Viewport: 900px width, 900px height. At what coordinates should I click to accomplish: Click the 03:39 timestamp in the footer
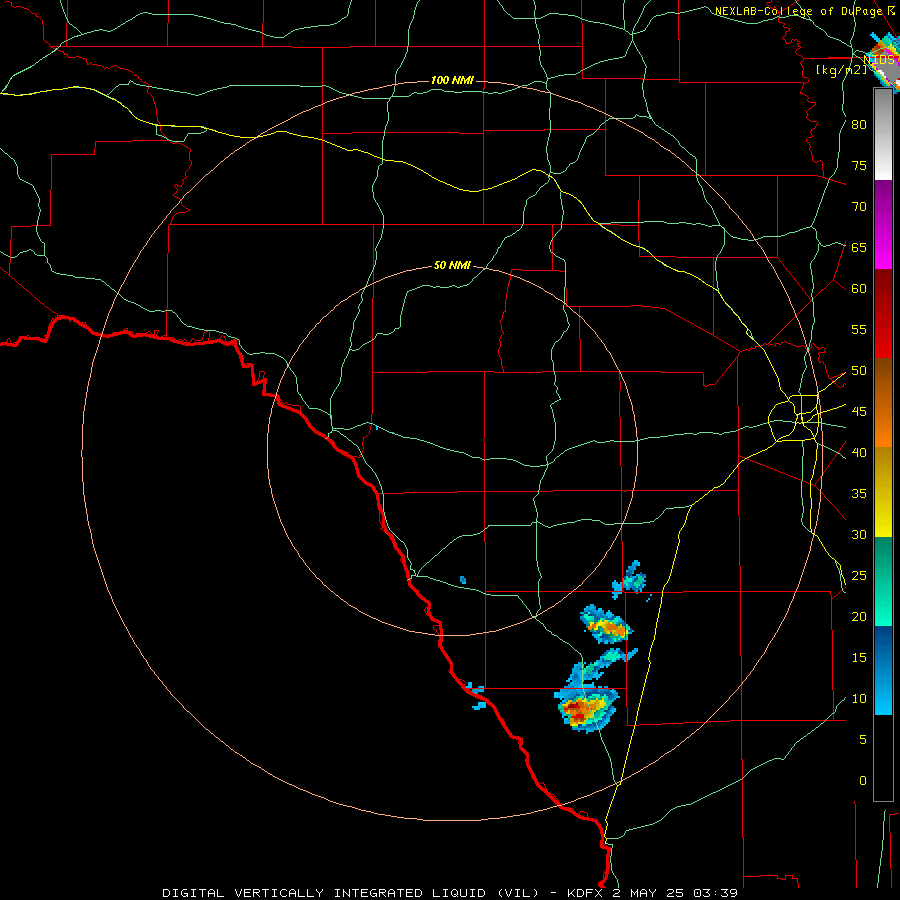pyautogui.click(x=715, y=893)
